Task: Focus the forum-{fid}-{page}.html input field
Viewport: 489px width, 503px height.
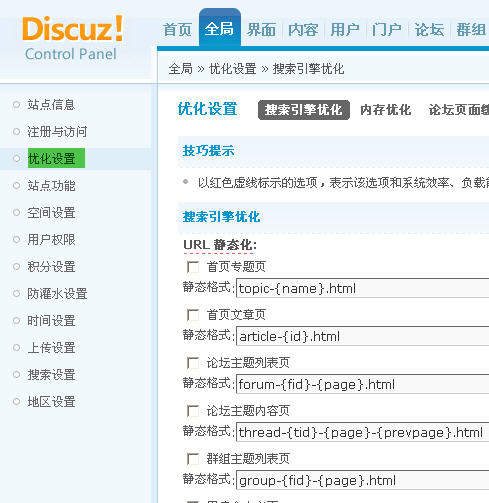Action: 363,384
